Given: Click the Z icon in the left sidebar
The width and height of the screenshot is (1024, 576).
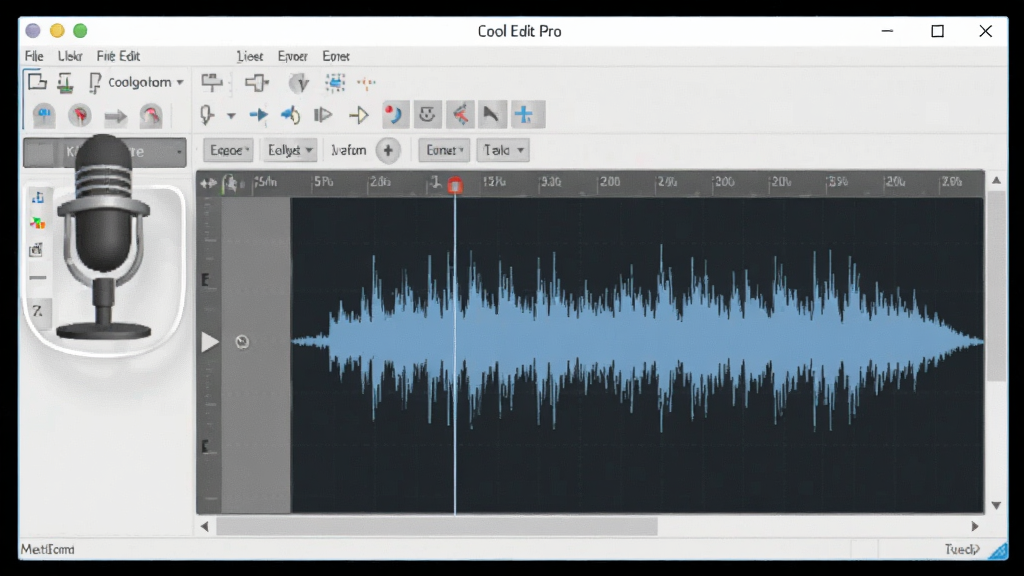Looking at the screenshot, I should coord(37,311).
